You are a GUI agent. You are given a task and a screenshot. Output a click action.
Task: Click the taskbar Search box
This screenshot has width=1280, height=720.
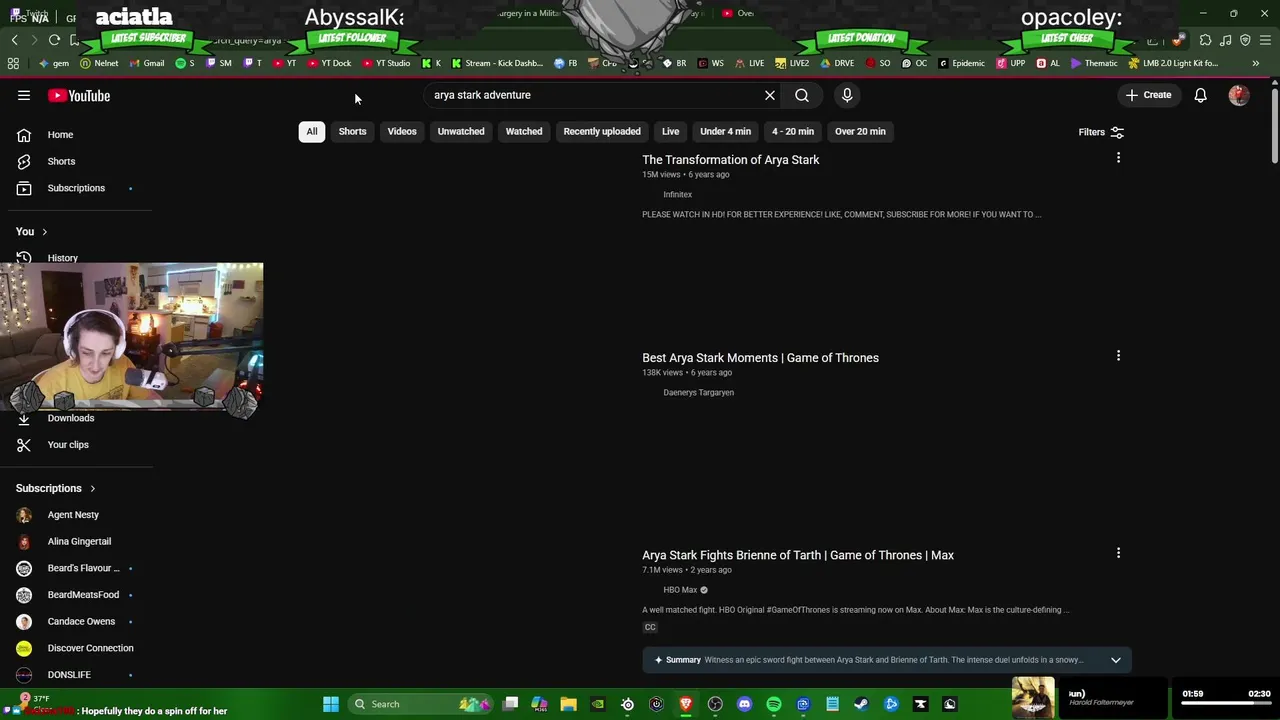pos(420,704)
